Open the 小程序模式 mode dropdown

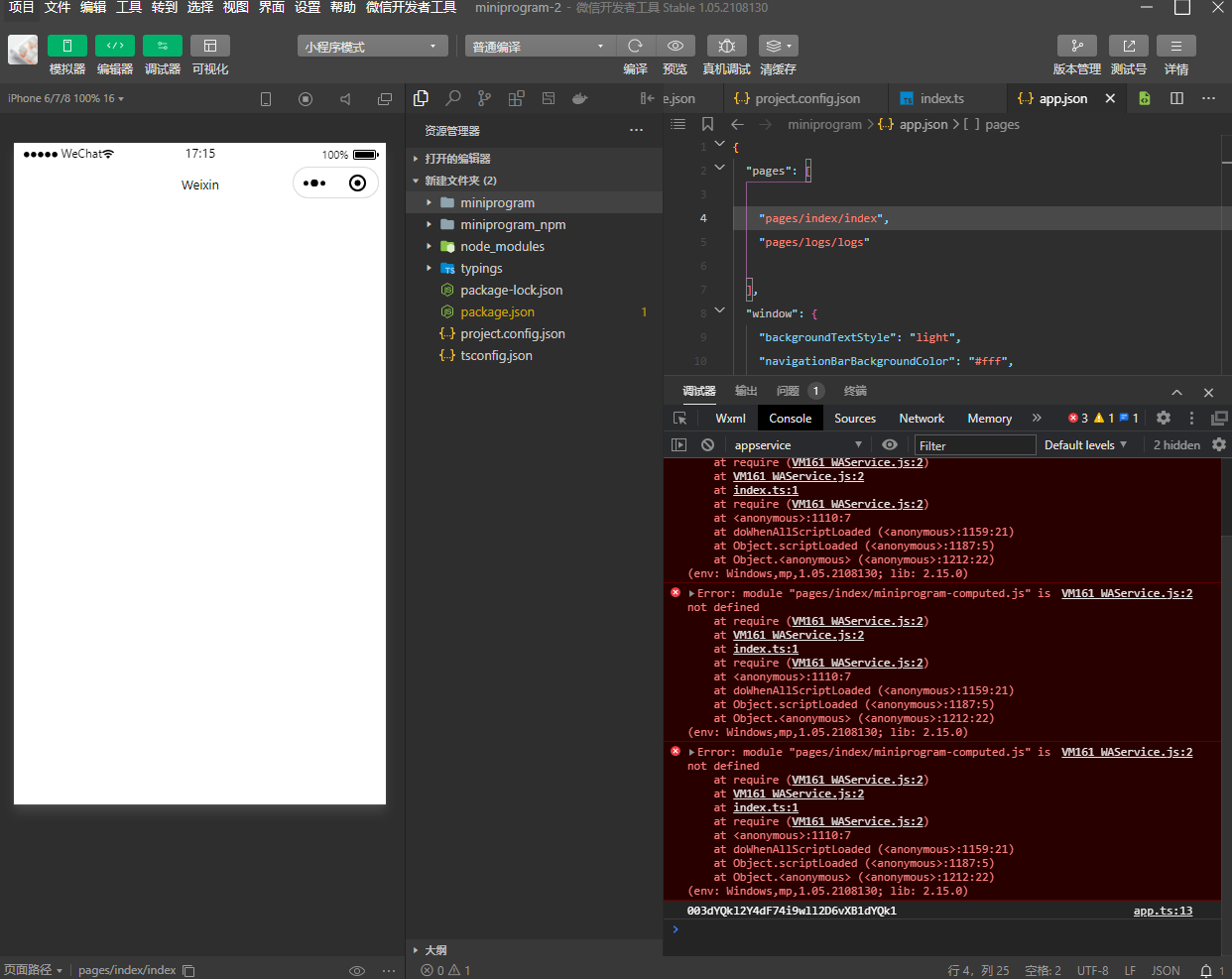point(373,47)
